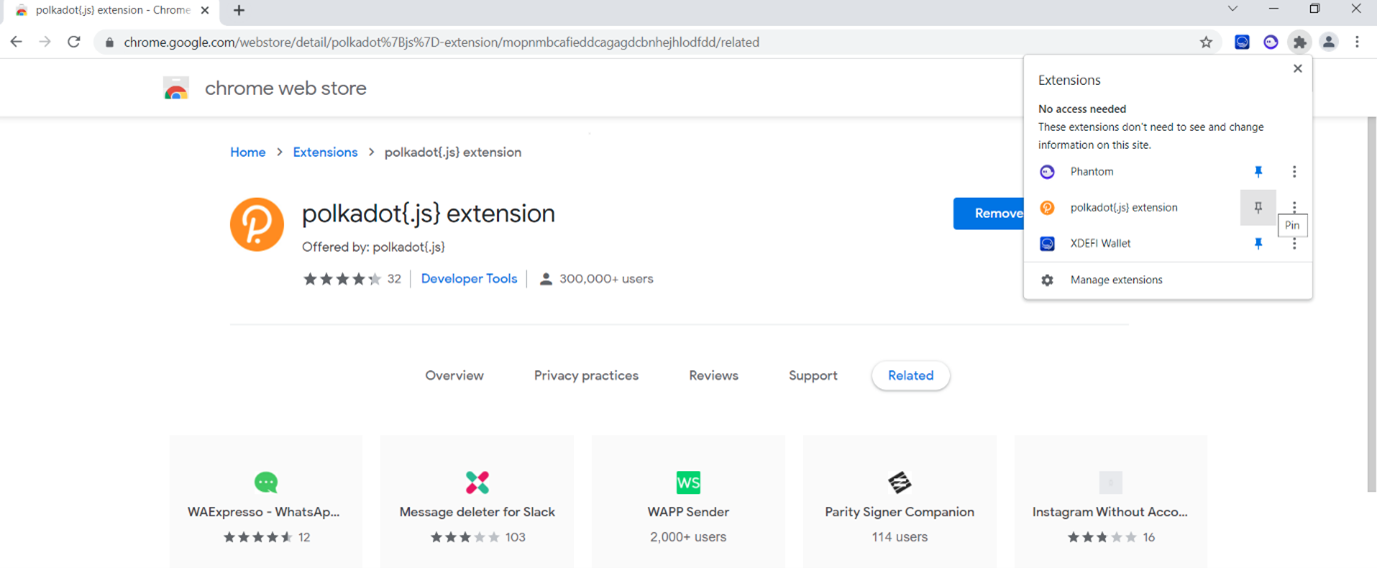Unpin the XDEFI Wallet extension
This screenshot has height=568, width=1377.
[x=1258, y=244]
